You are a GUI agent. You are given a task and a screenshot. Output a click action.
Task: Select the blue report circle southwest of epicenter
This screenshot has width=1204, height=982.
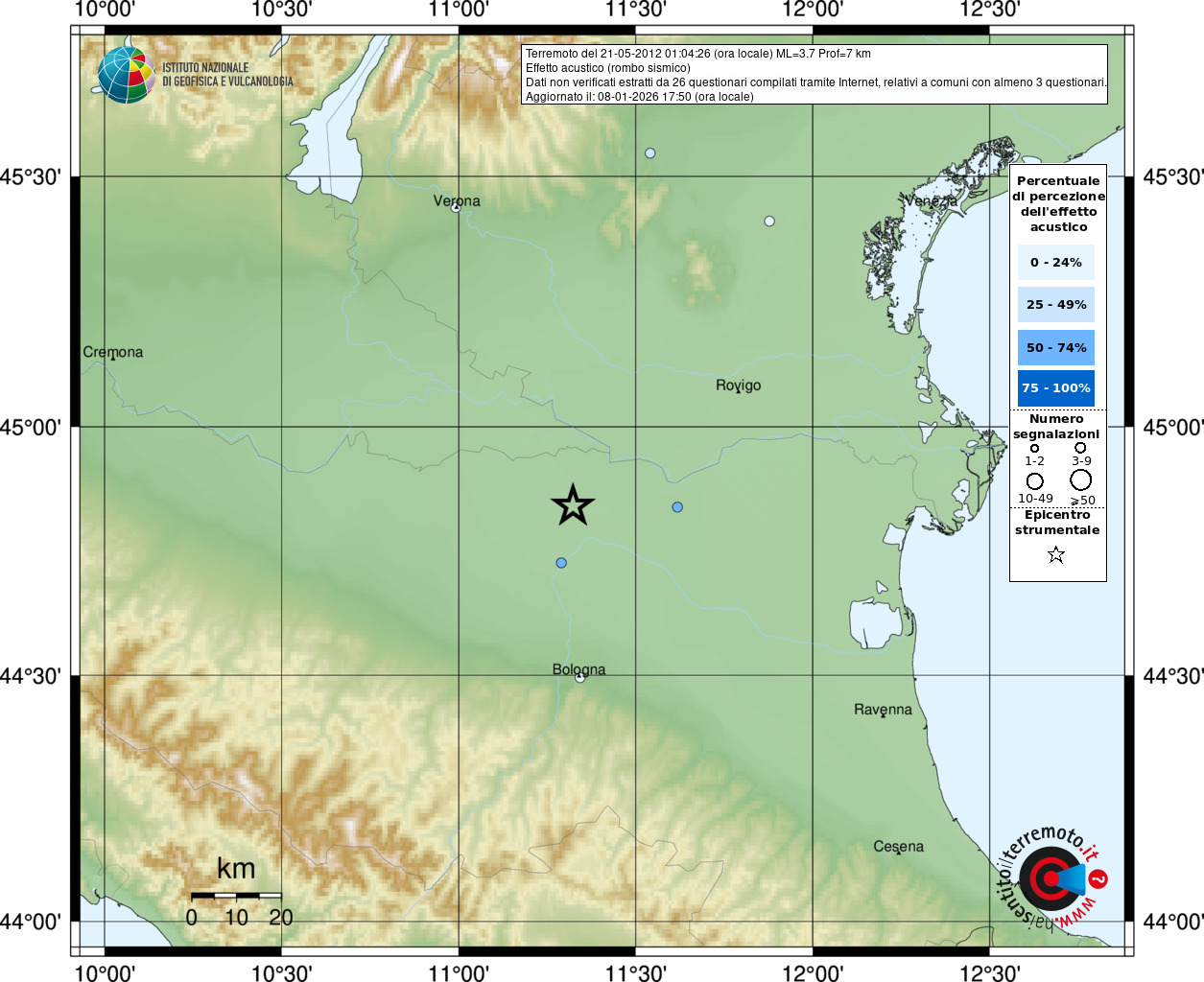[561, 563]
